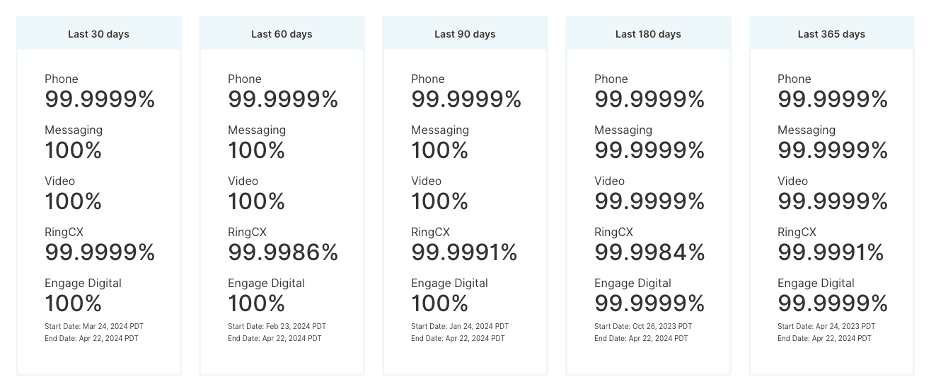Click Video 100% in Last 60 days card

[x=257, y=202]
